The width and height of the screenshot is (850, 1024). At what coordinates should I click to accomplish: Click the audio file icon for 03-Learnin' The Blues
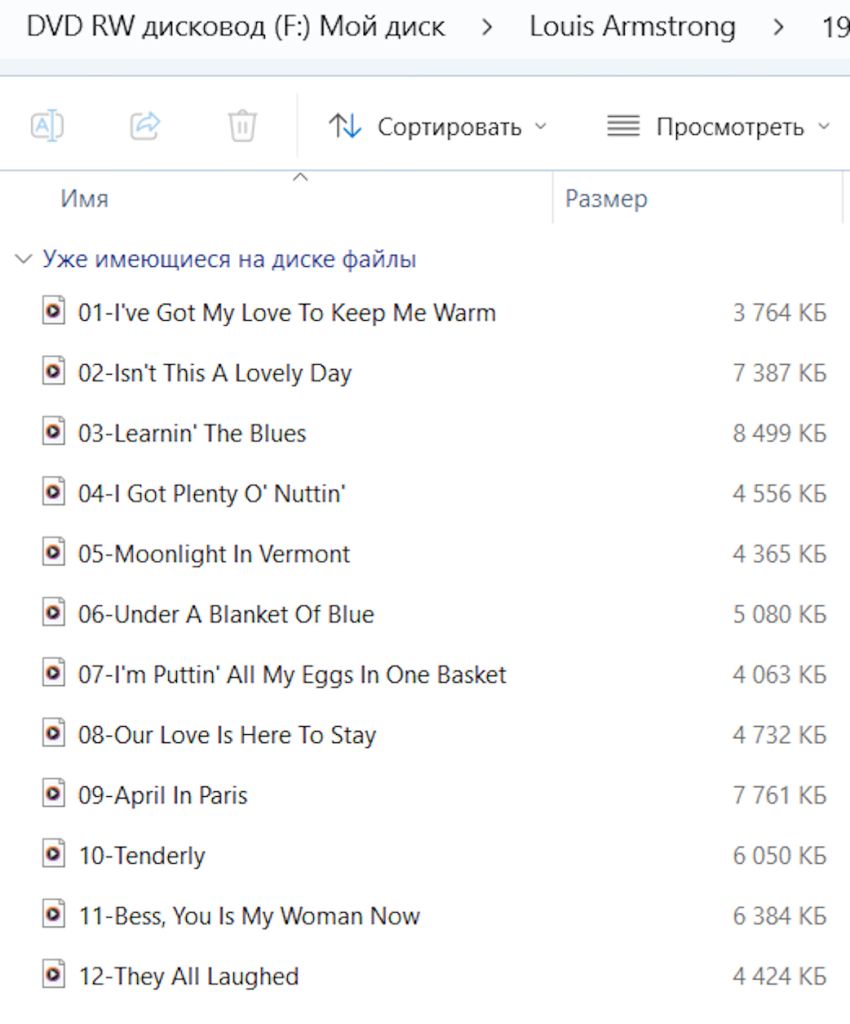coord(54,431)
